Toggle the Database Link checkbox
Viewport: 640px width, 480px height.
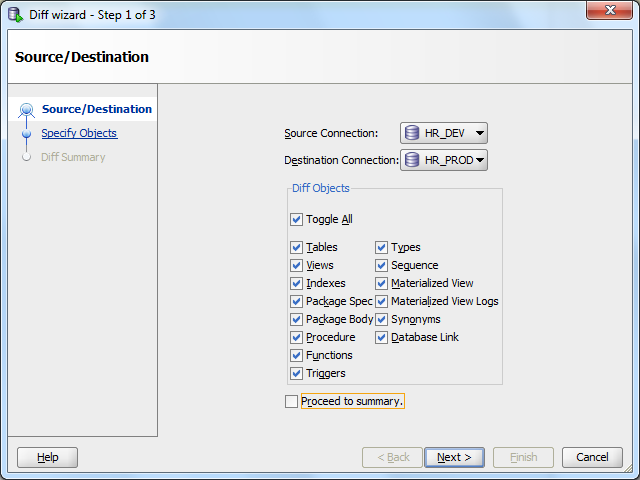pos(381,337)
